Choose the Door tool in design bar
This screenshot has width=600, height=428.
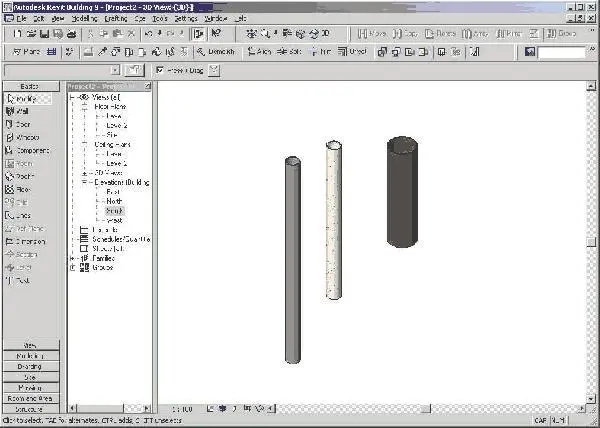tap(18, 124)
